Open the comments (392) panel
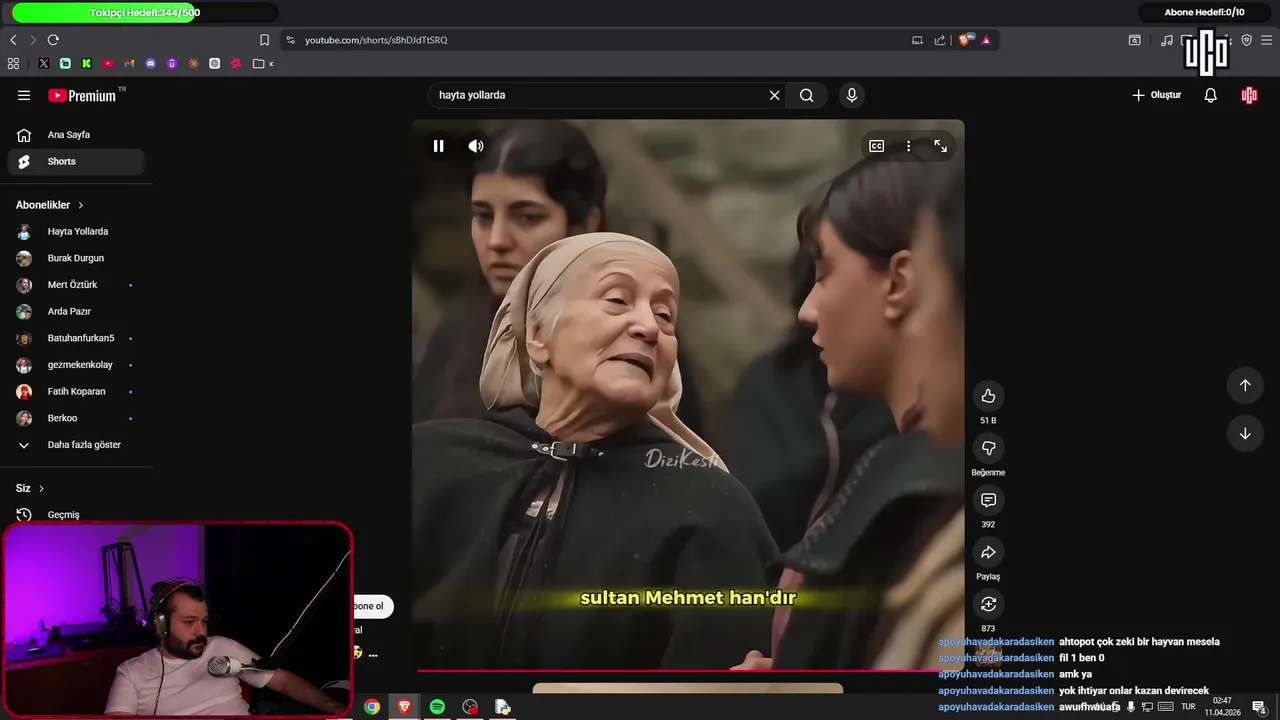Viewport: 1280px width, 720px height. (988, 500)
